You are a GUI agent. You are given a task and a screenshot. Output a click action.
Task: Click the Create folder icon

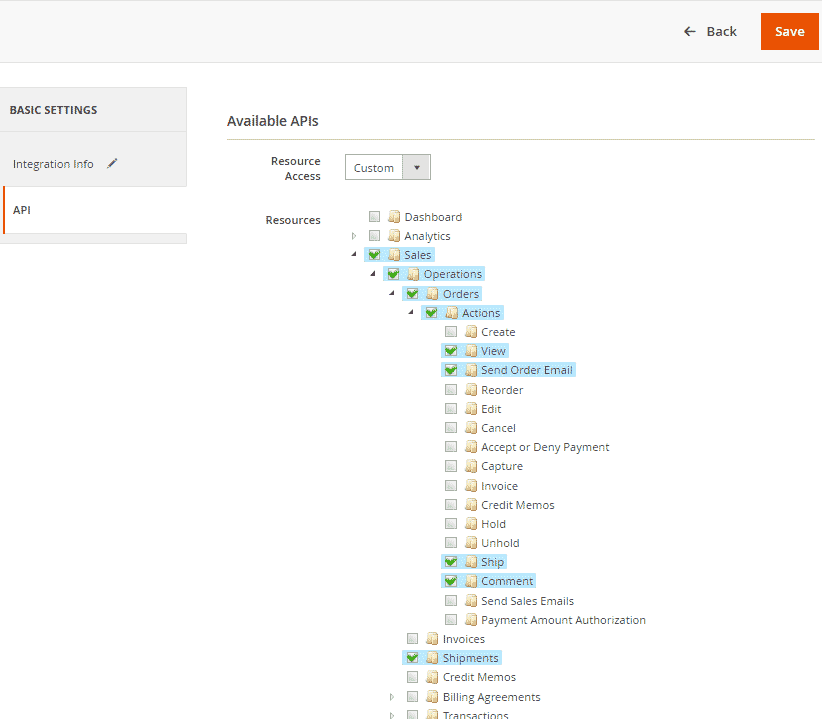point(471,332)
